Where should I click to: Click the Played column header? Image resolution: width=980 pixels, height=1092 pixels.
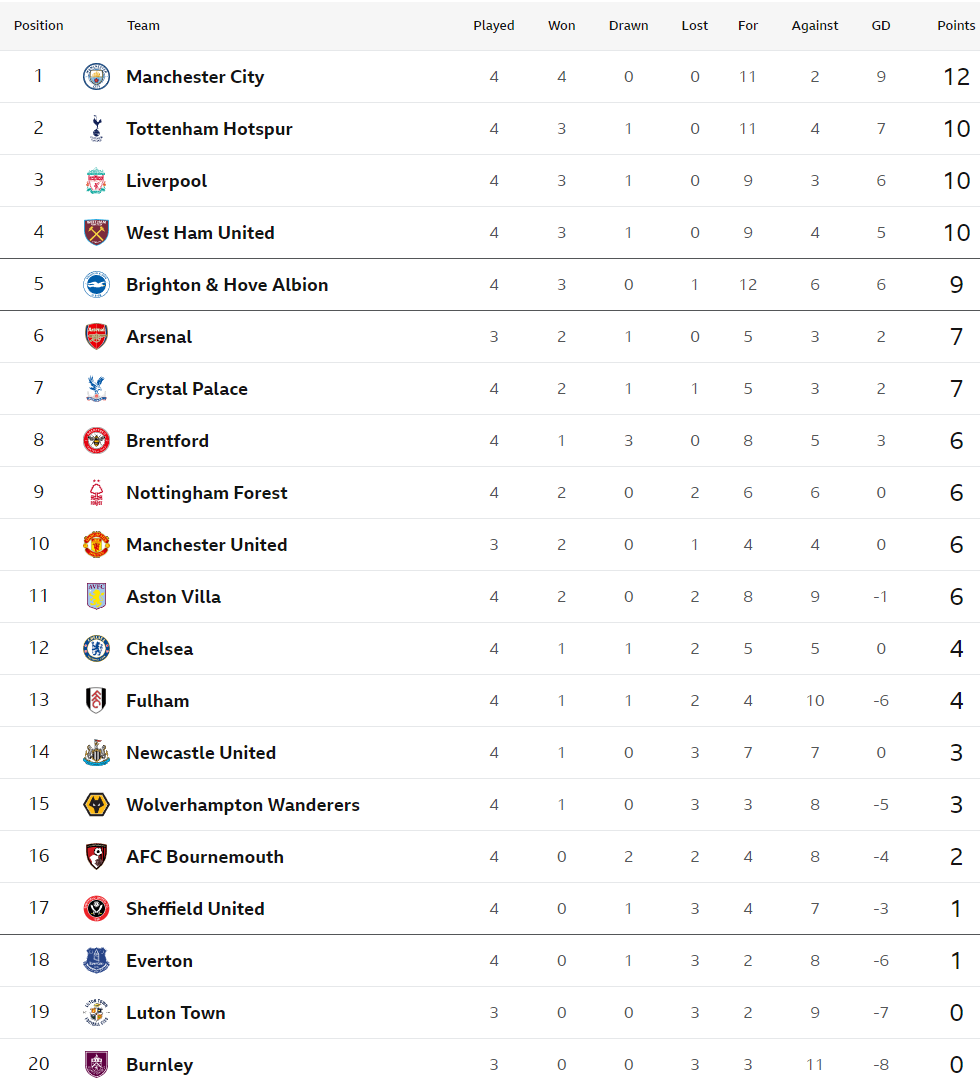click(x=494, y=26)
